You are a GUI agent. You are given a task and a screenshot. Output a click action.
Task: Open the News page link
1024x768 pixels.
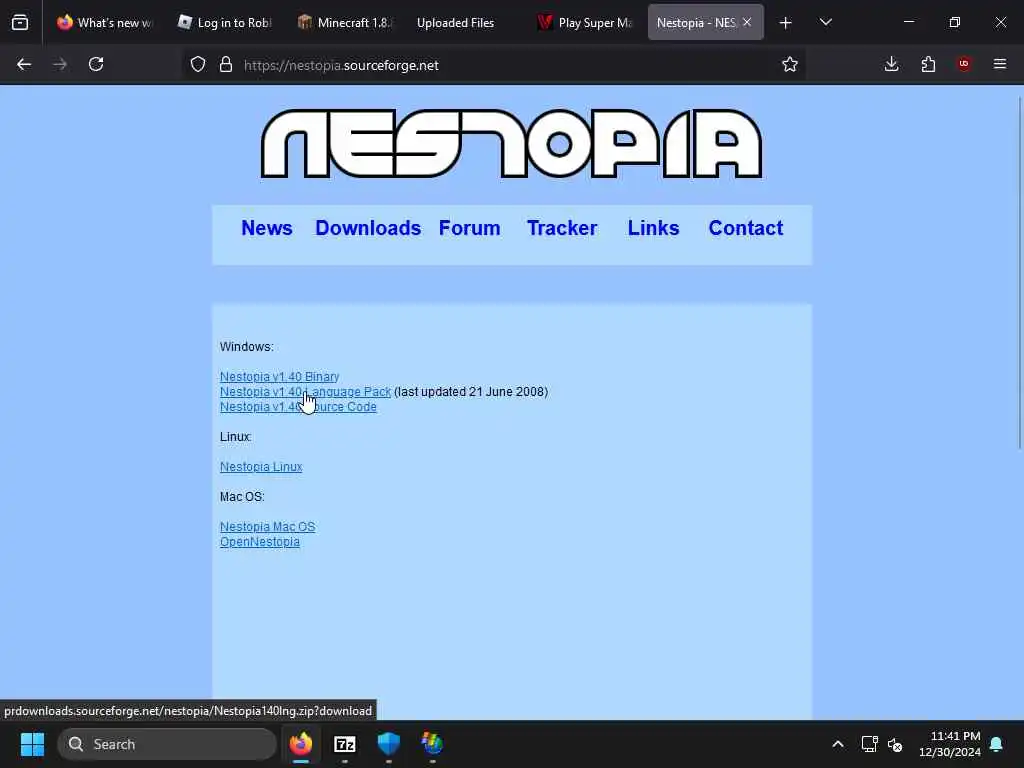pyautogui.click(x=266, y=228)
